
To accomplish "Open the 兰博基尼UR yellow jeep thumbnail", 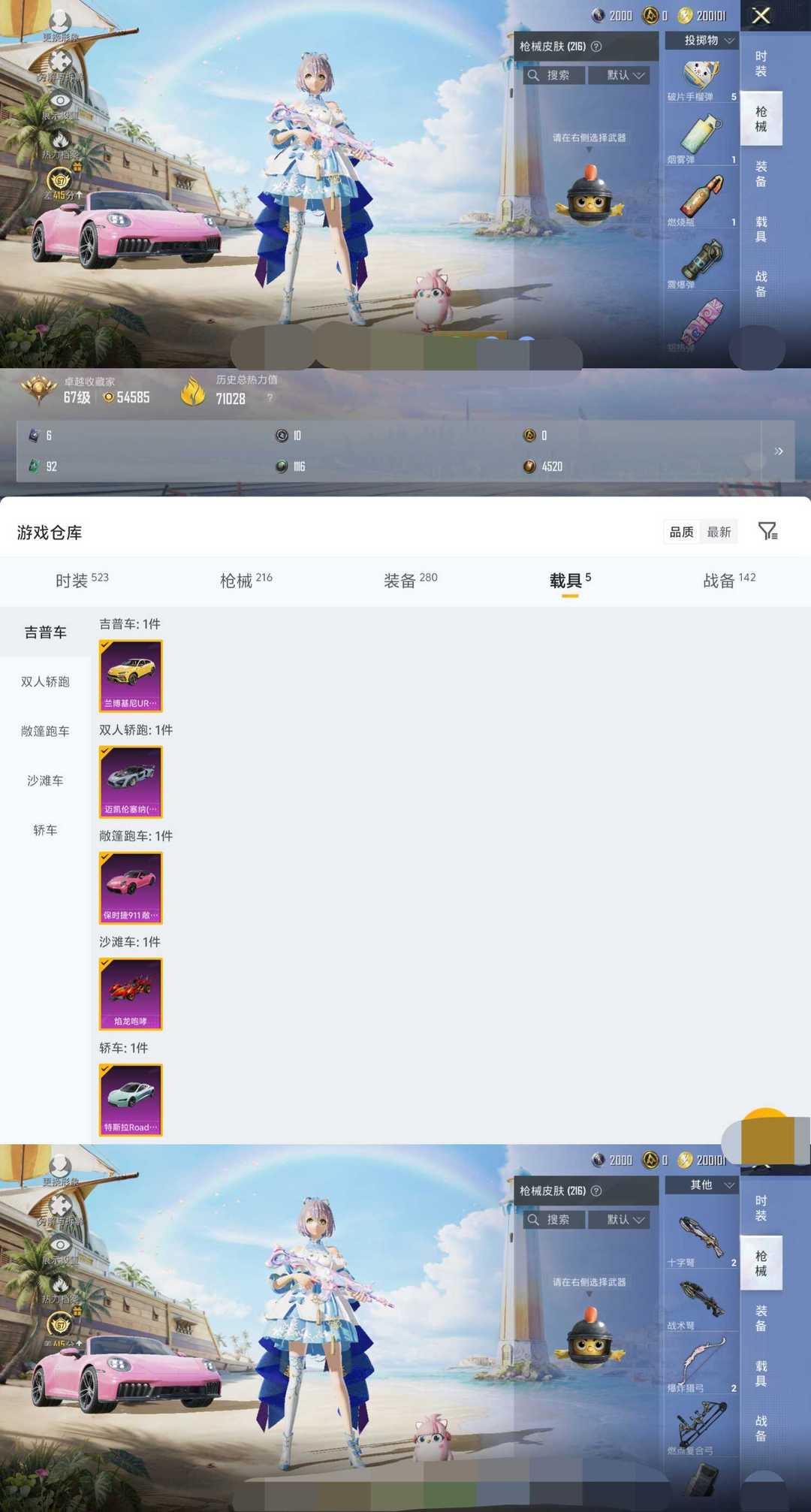I will pos(131,676).
